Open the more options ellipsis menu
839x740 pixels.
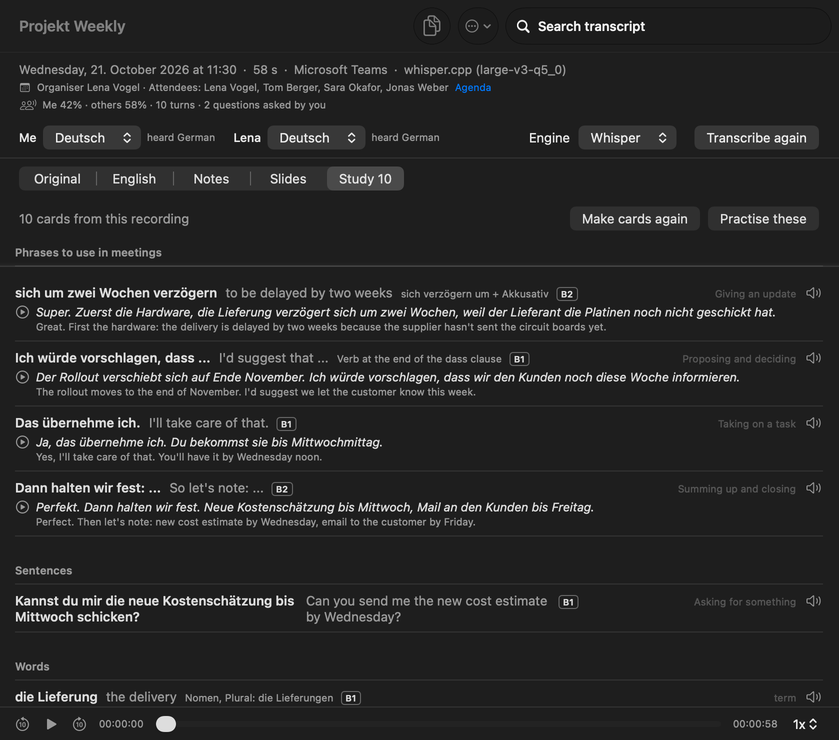(478, 26)
